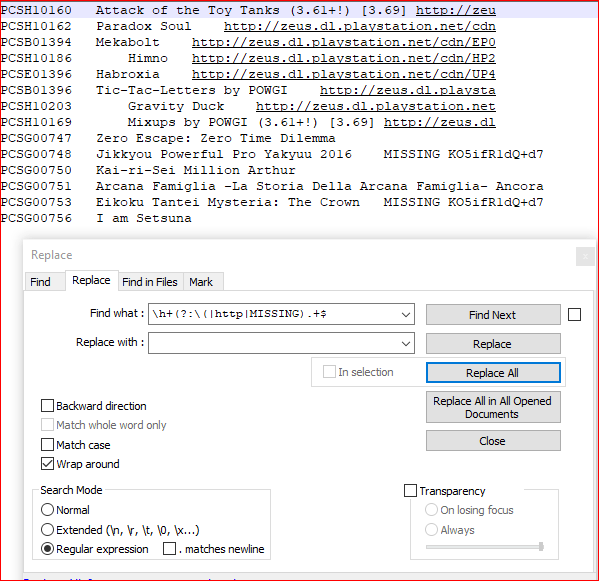Click the 'Kai-ri-Sei Million Arthur' line
The width and height of the screenshot is (599, 581).
(196, 170)
